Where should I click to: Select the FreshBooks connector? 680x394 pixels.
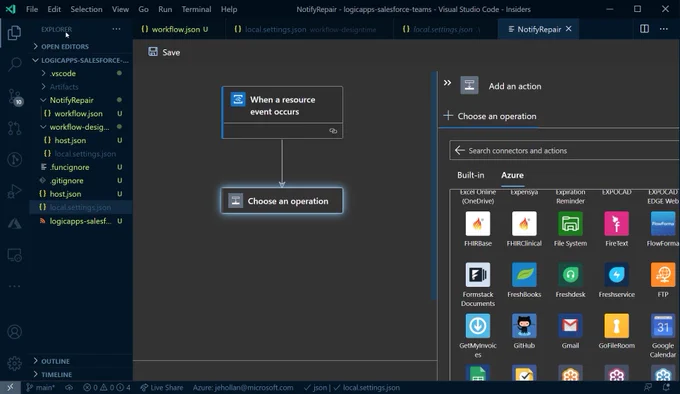click(524, 280)
